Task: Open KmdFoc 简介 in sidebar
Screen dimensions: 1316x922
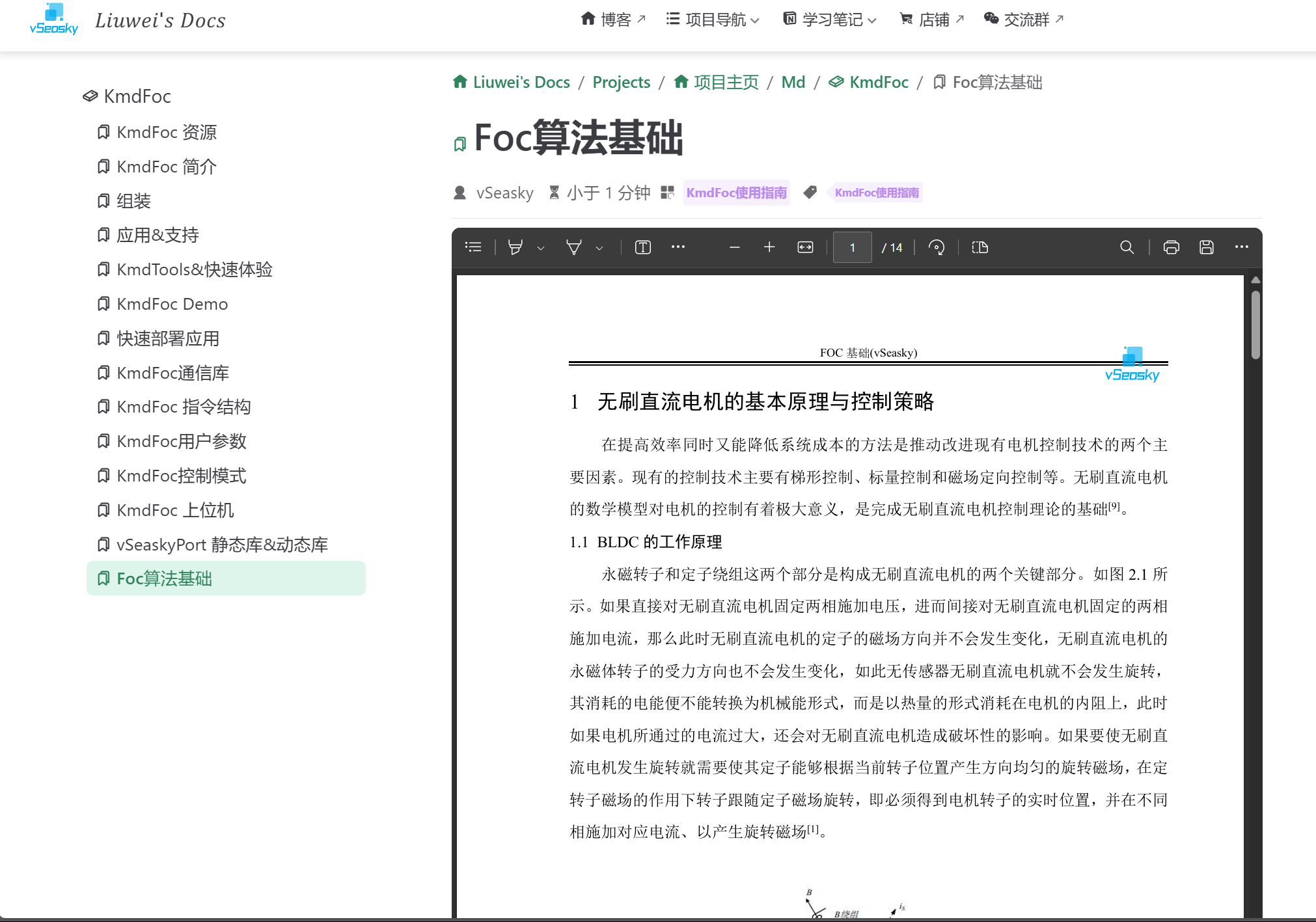Action: click(226, 167)
